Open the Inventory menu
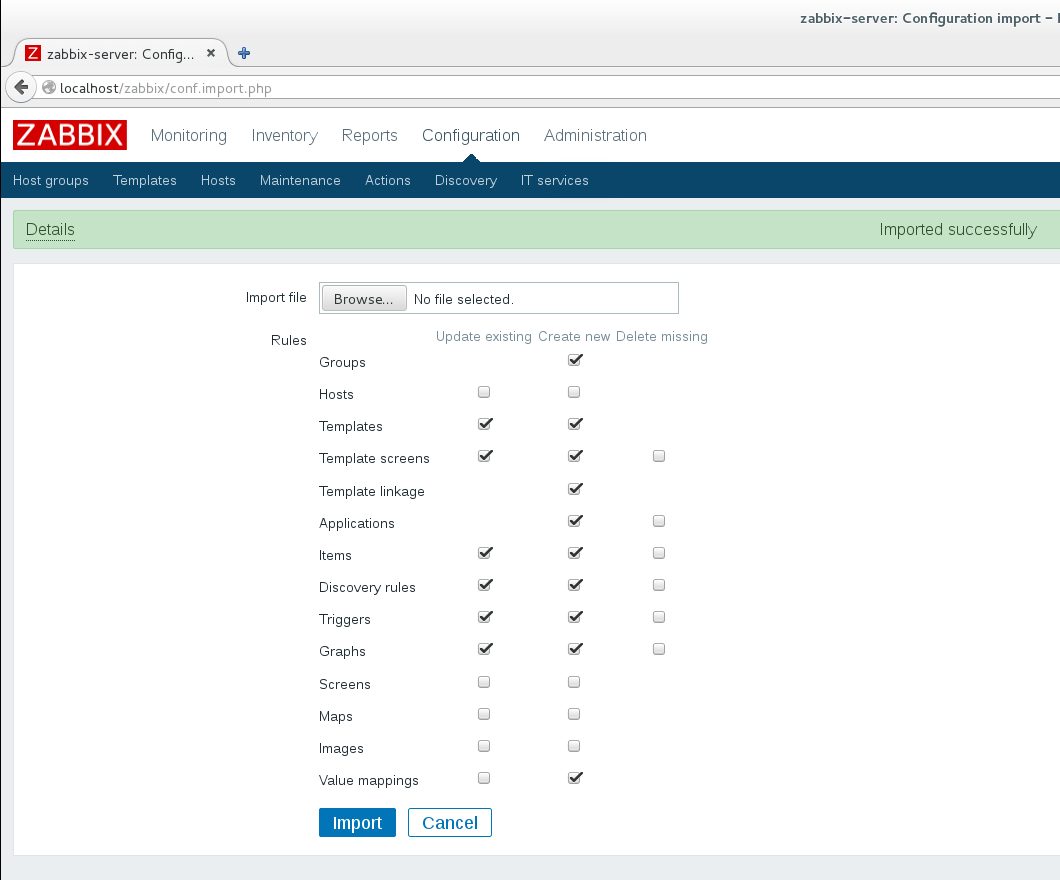1060x880 pixels. (285, 135)
